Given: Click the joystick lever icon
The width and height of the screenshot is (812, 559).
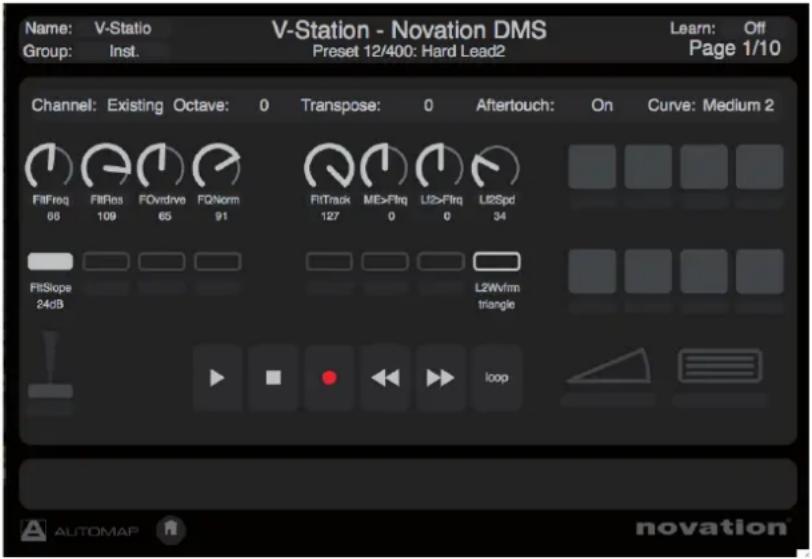Looking at the screenshot, I should coord(50,364).
